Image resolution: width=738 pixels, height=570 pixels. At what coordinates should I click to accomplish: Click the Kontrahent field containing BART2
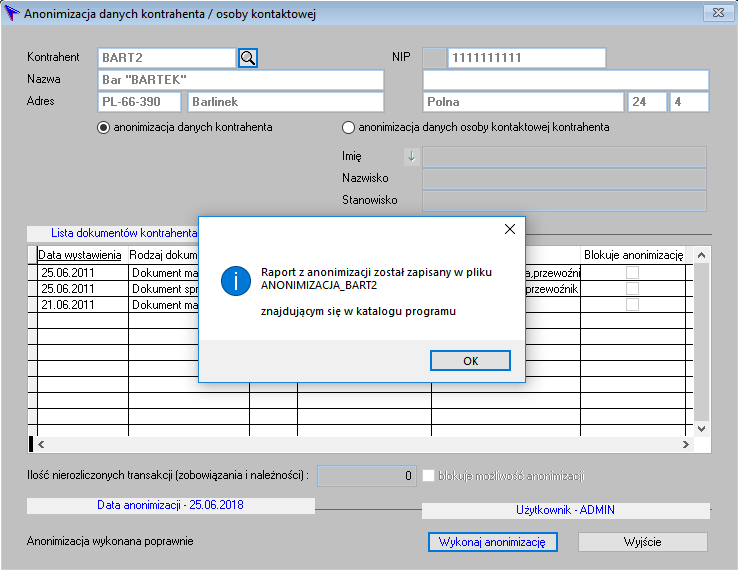click(x=167, y=58)
